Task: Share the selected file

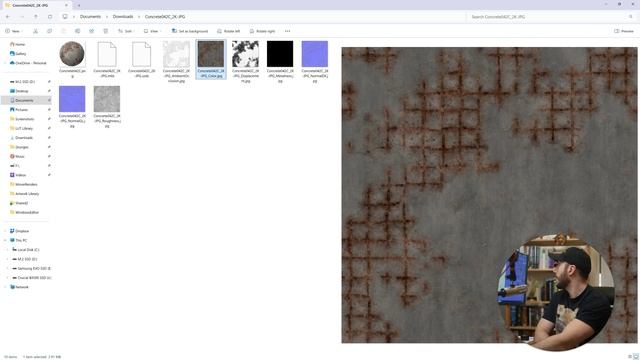Action: pos(91,31)
